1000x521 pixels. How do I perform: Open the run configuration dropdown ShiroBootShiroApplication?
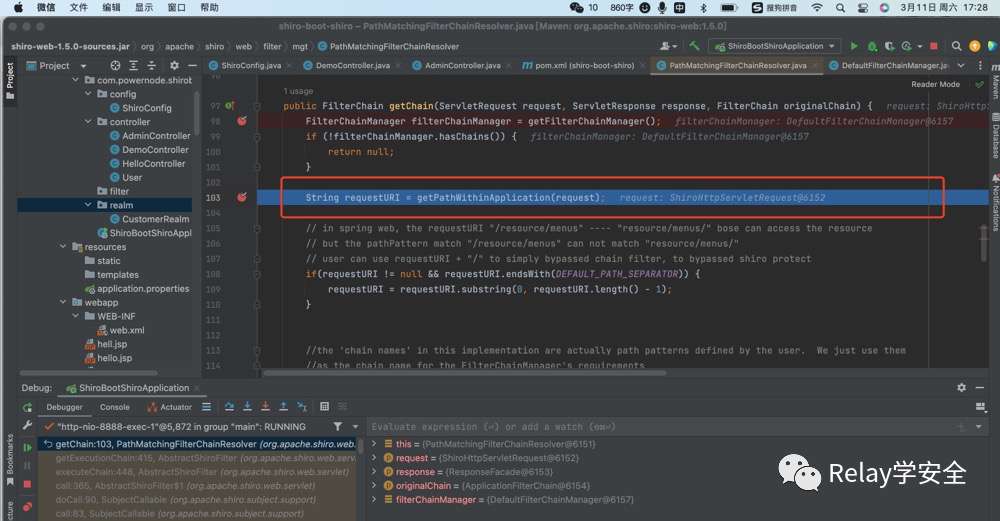pyautogui.click(x=775, y=46)
